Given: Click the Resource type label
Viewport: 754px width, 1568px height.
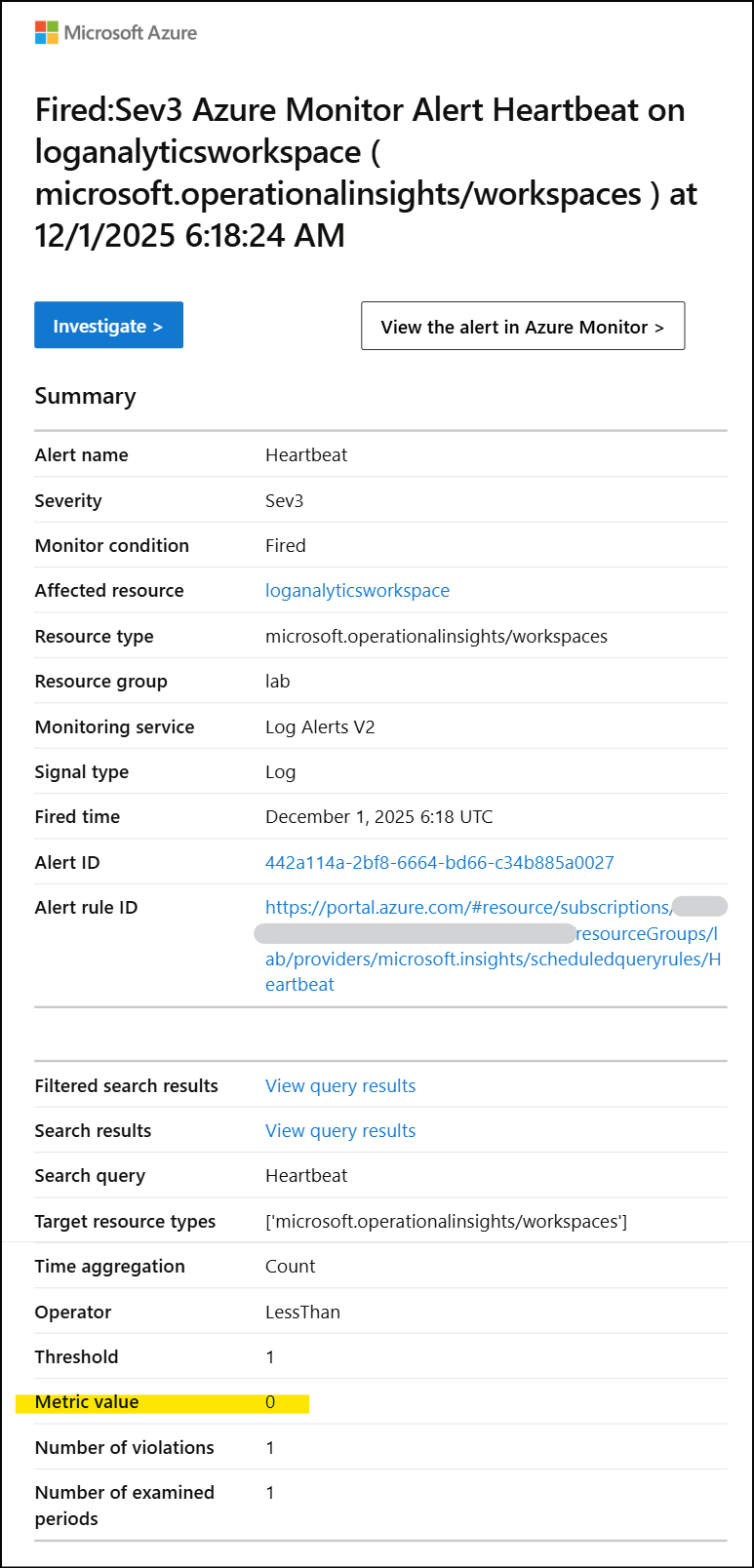Looking at the screenshot, I should point(94,637).
